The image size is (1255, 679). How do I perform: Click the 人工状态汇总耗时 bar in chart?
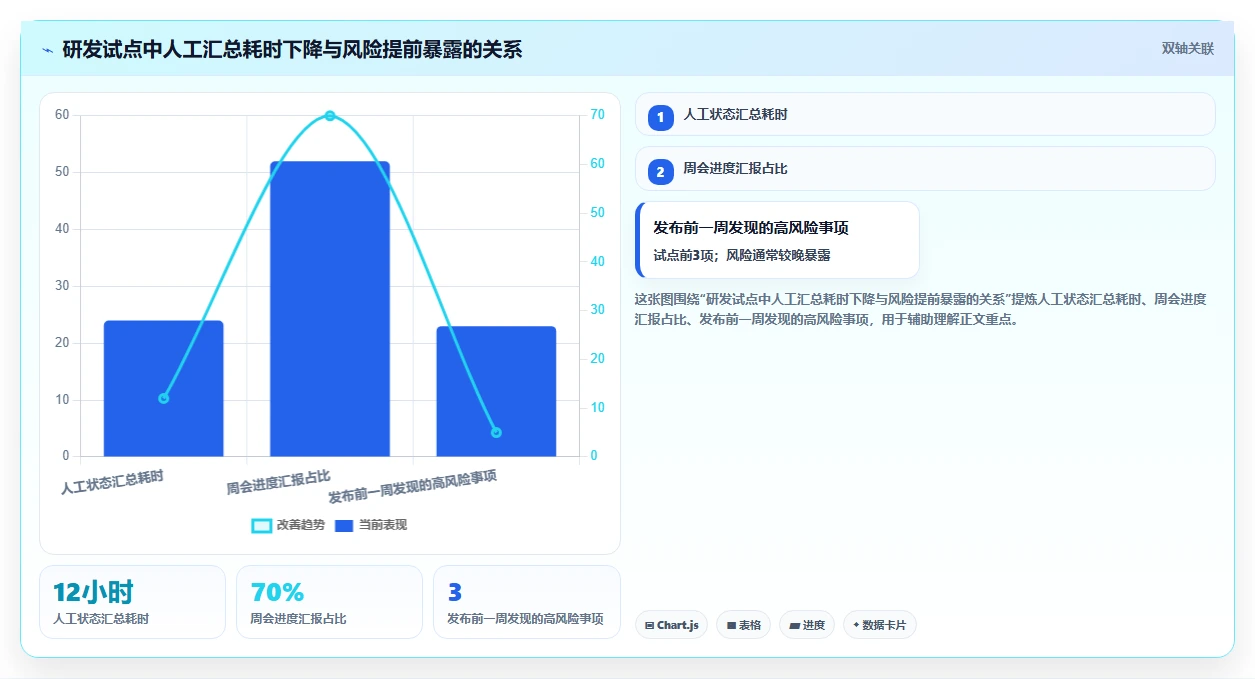[x=164, y=389]
